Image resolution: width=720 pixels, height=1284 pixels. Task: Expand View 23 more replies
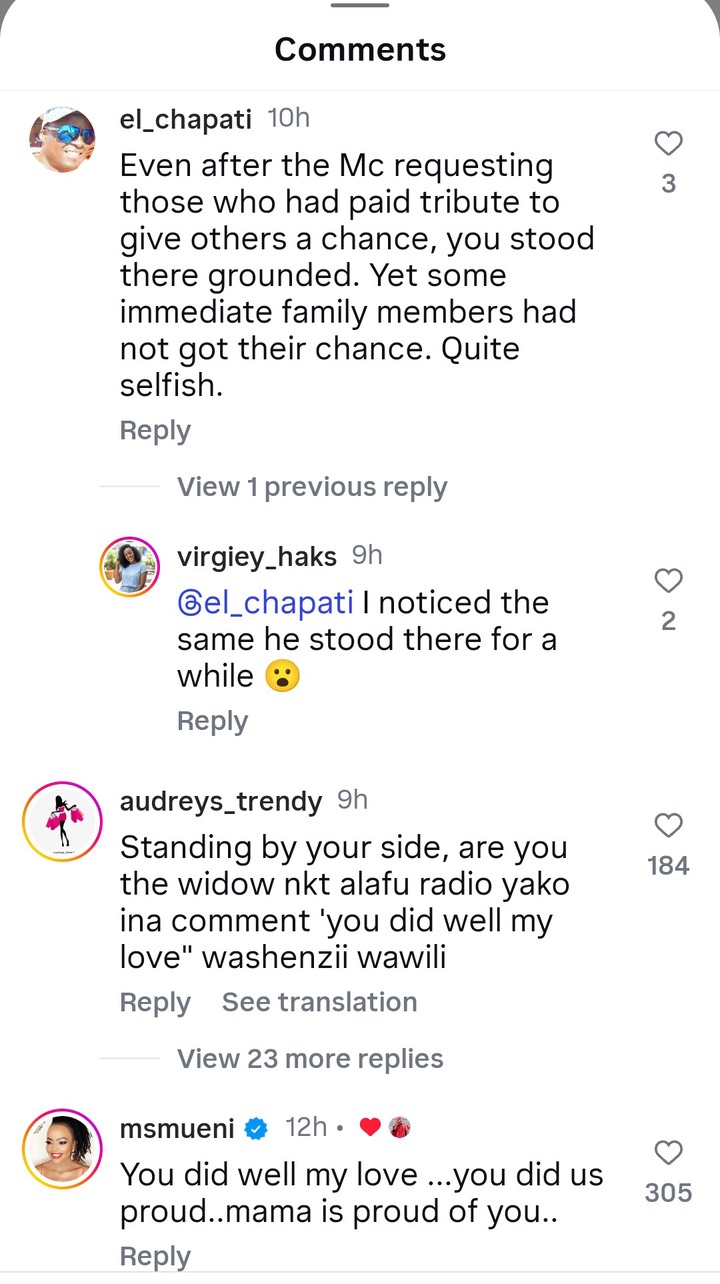pos(310,1058)
